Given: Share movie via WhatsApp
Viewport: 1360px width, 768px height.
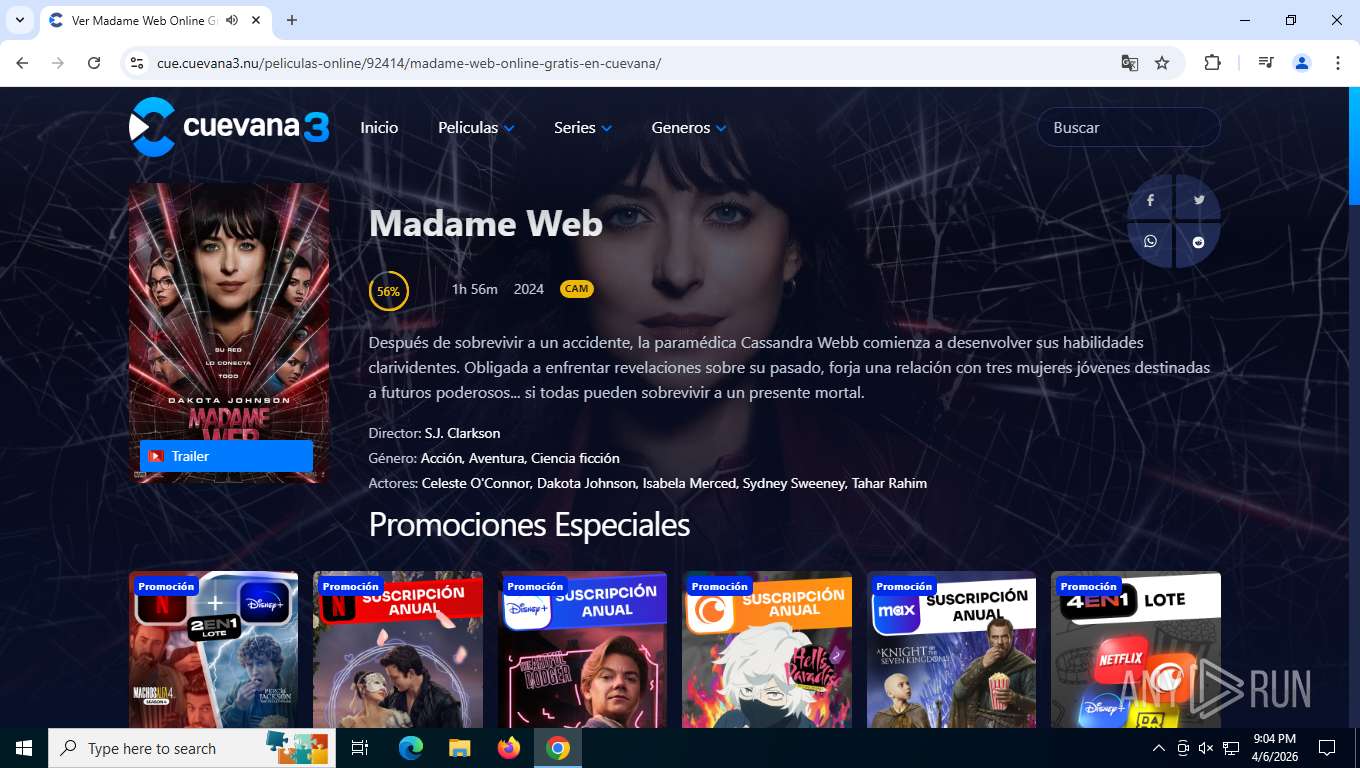Looking at the screenshot, I should click(x=1150, y=242).
